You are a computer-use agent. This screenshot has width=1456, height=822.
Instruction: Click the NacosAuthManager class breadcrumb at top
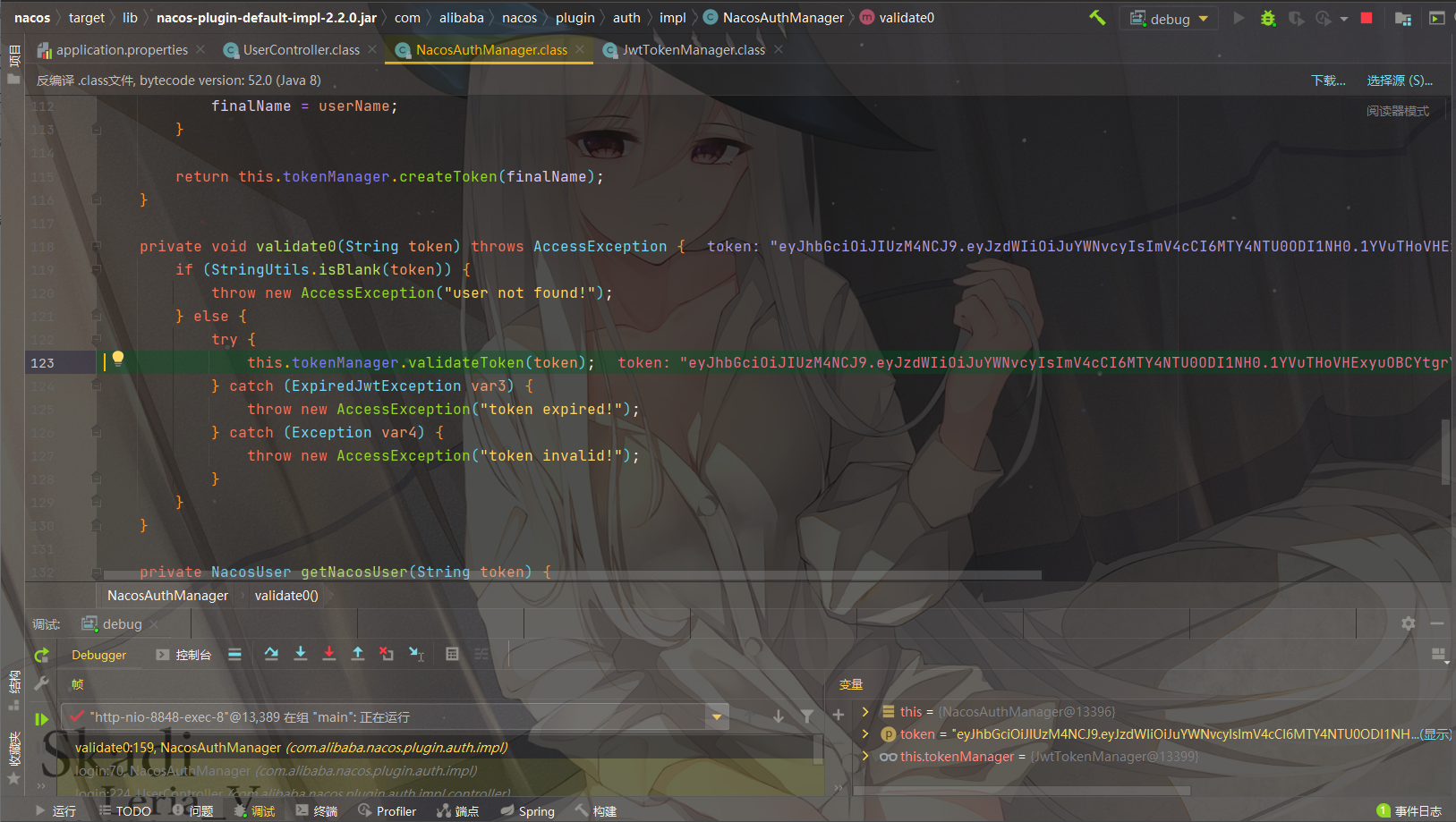(x=773, y=18)
